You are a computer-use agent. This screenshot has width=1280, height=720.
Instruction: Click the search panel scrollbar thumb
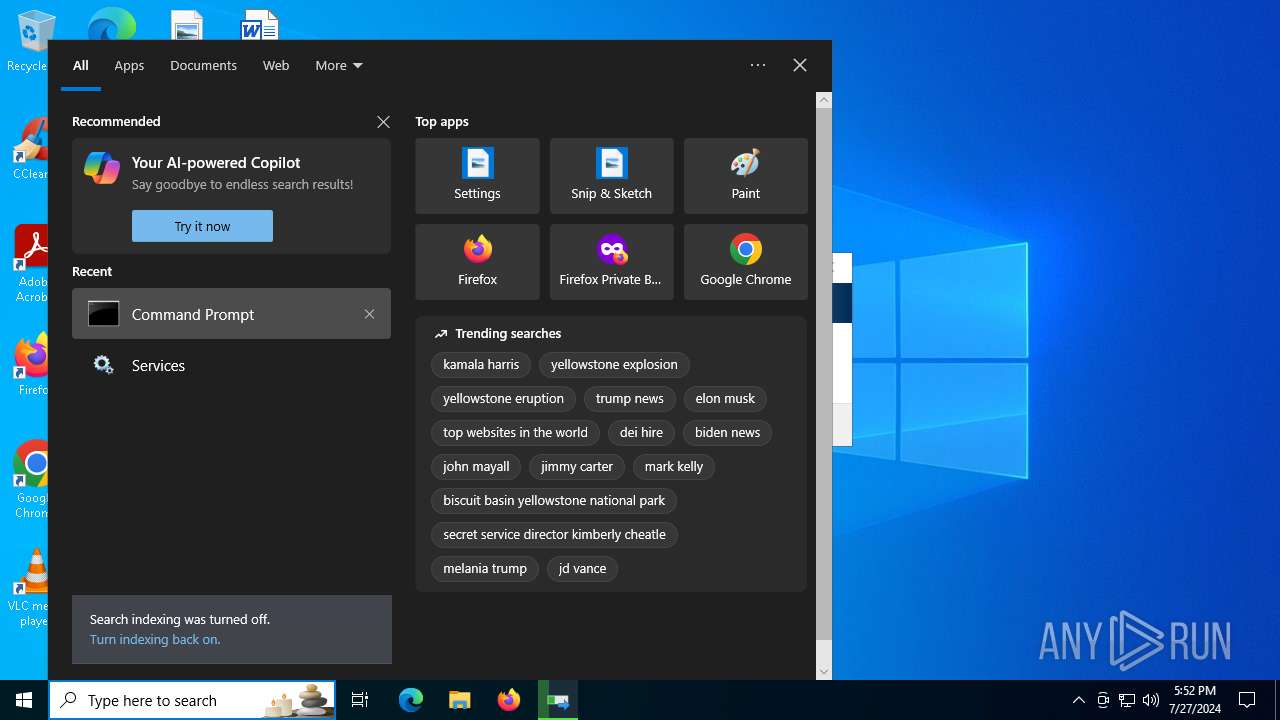point(824,374)
